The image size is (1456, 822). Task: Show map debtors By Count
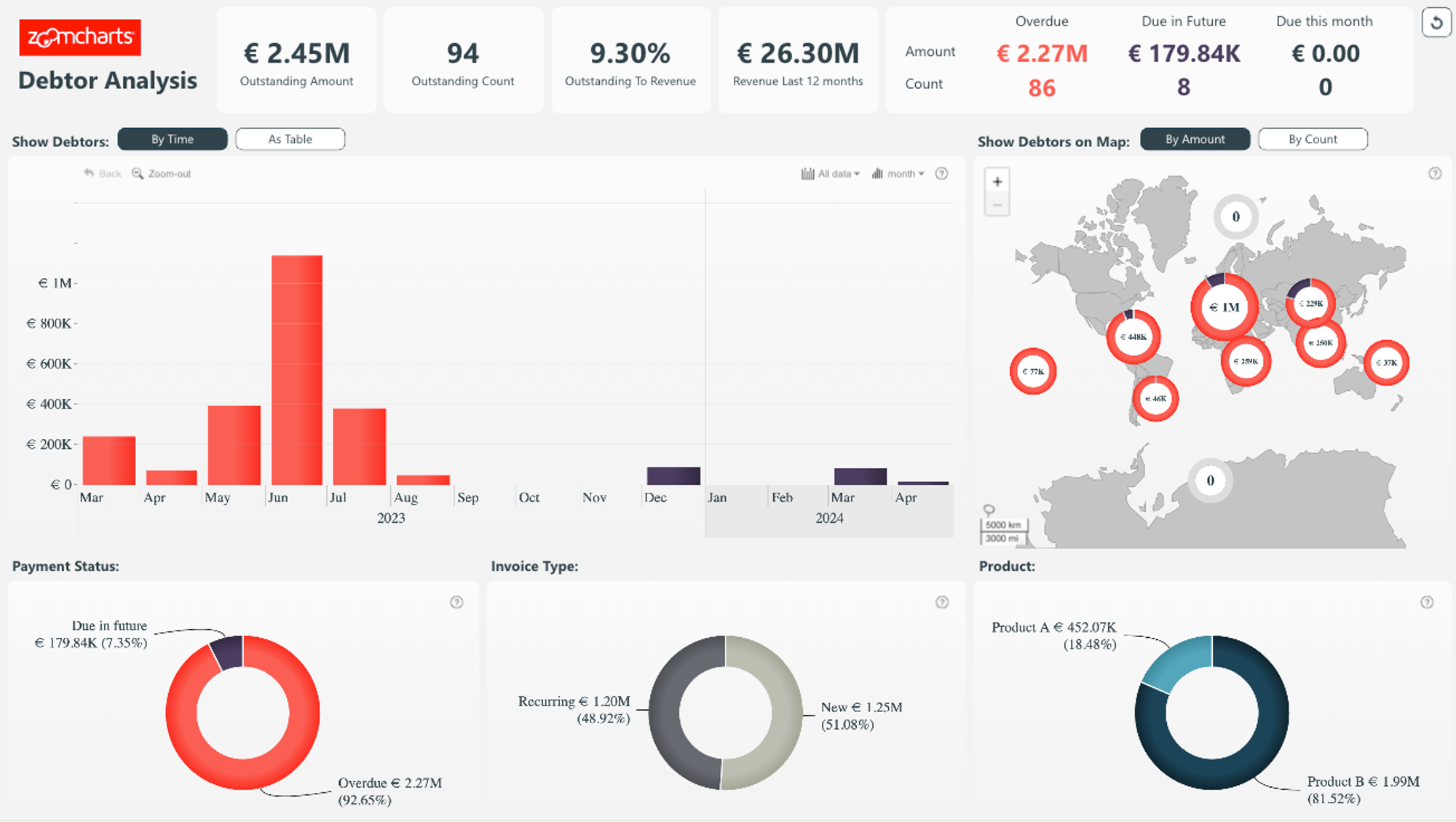pos(1312,139)
